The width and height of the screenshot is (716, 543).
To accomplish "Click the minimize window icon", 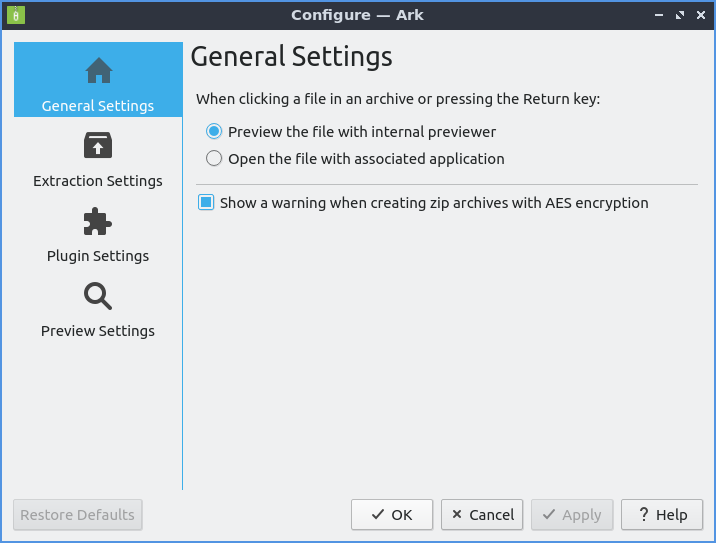I will click(660, 15).
